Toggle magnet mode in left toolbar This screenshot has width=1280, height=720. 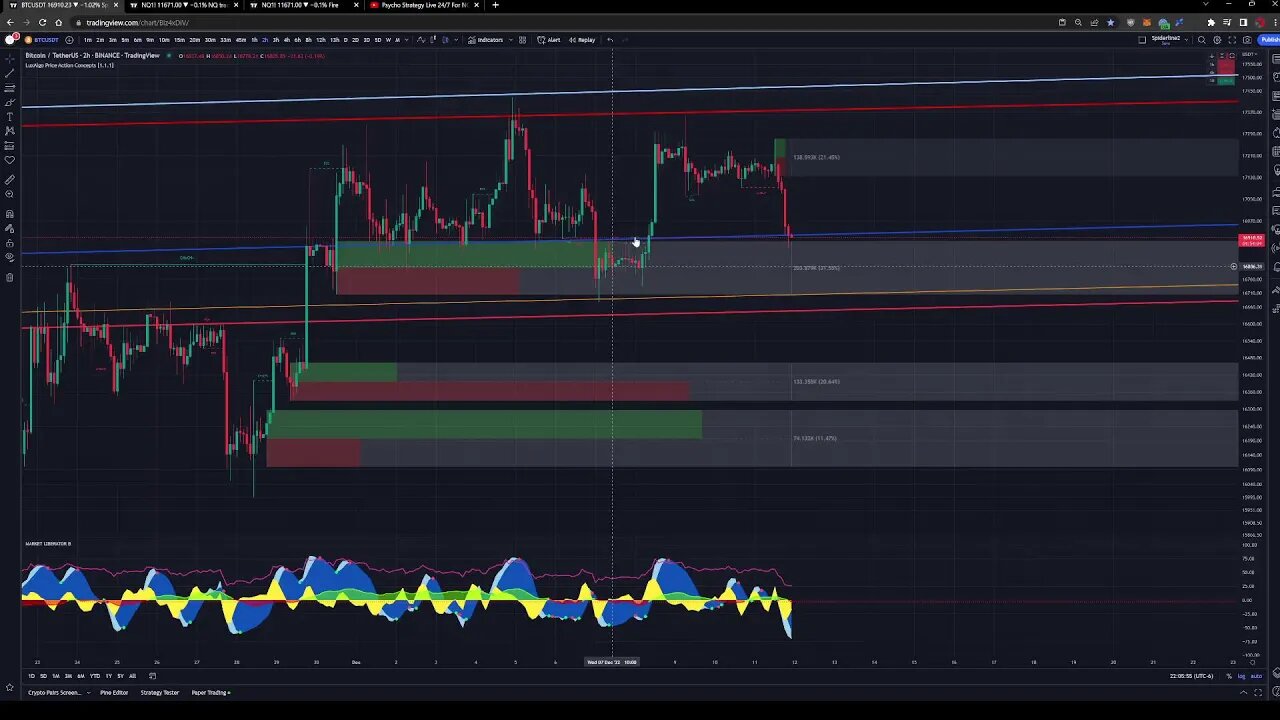(10, 213)
